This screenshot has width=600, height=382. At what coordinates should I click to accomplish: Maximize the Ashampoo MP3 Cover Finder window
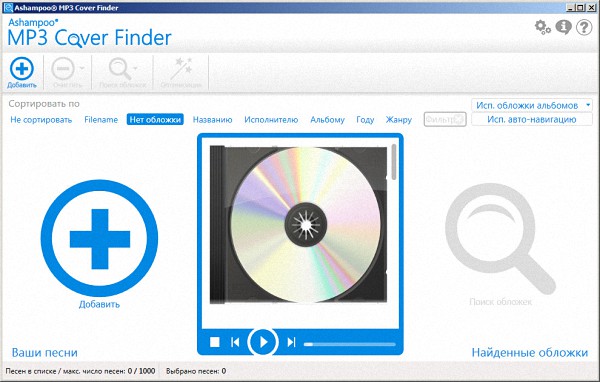tap(580, 7)
